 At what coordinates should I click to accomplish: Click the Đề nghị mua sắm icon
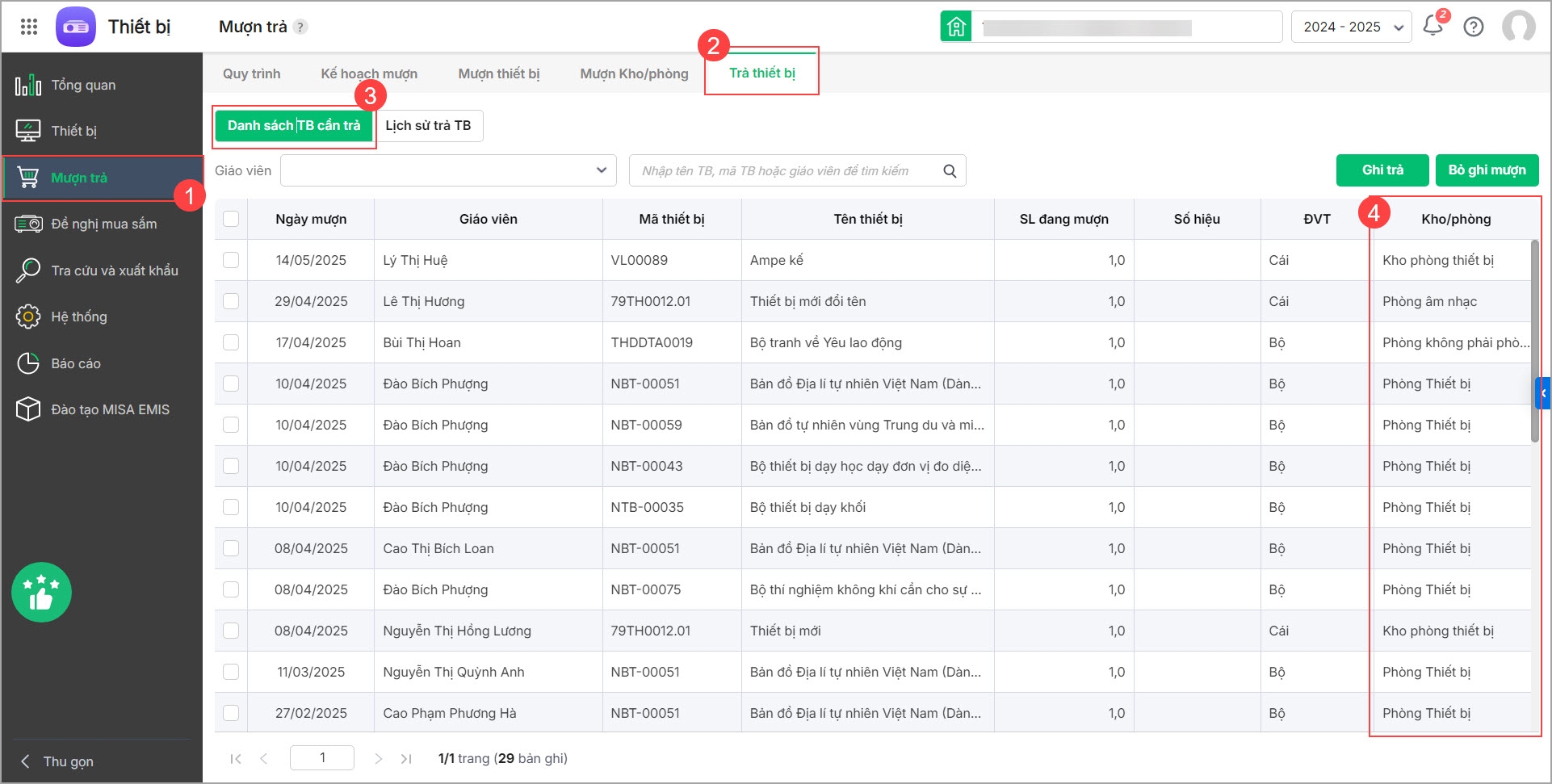tap(28, 224)
